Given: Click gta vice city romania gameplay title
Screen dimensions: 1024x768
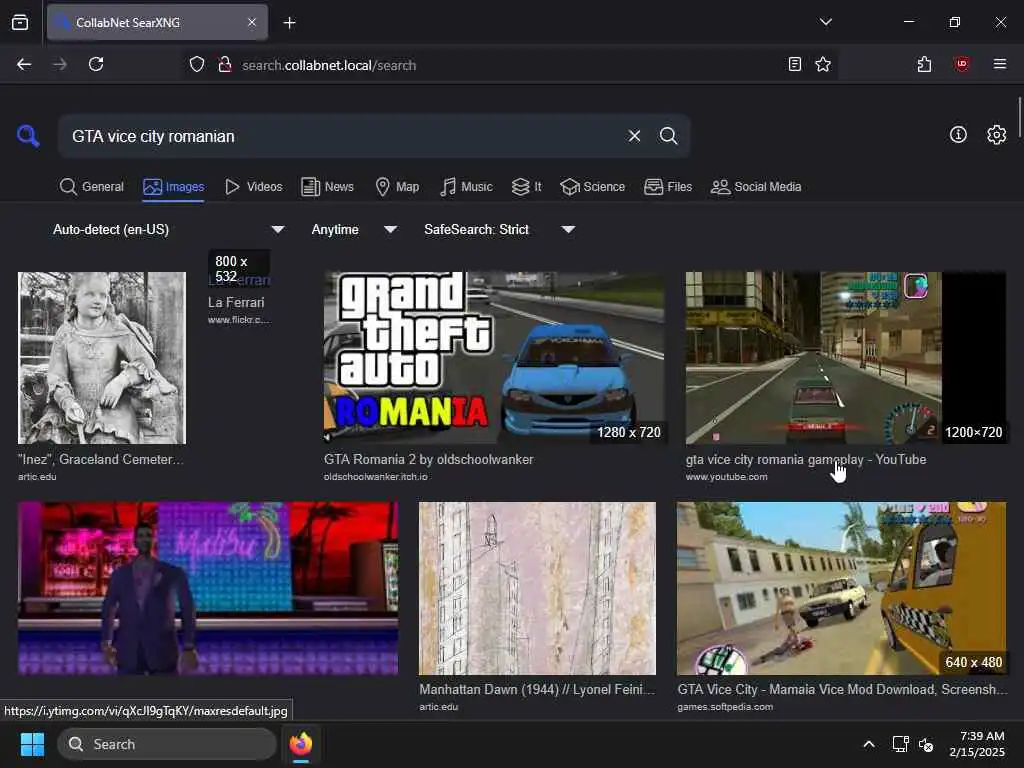Looking at the screenshot, I should (806, 459).
